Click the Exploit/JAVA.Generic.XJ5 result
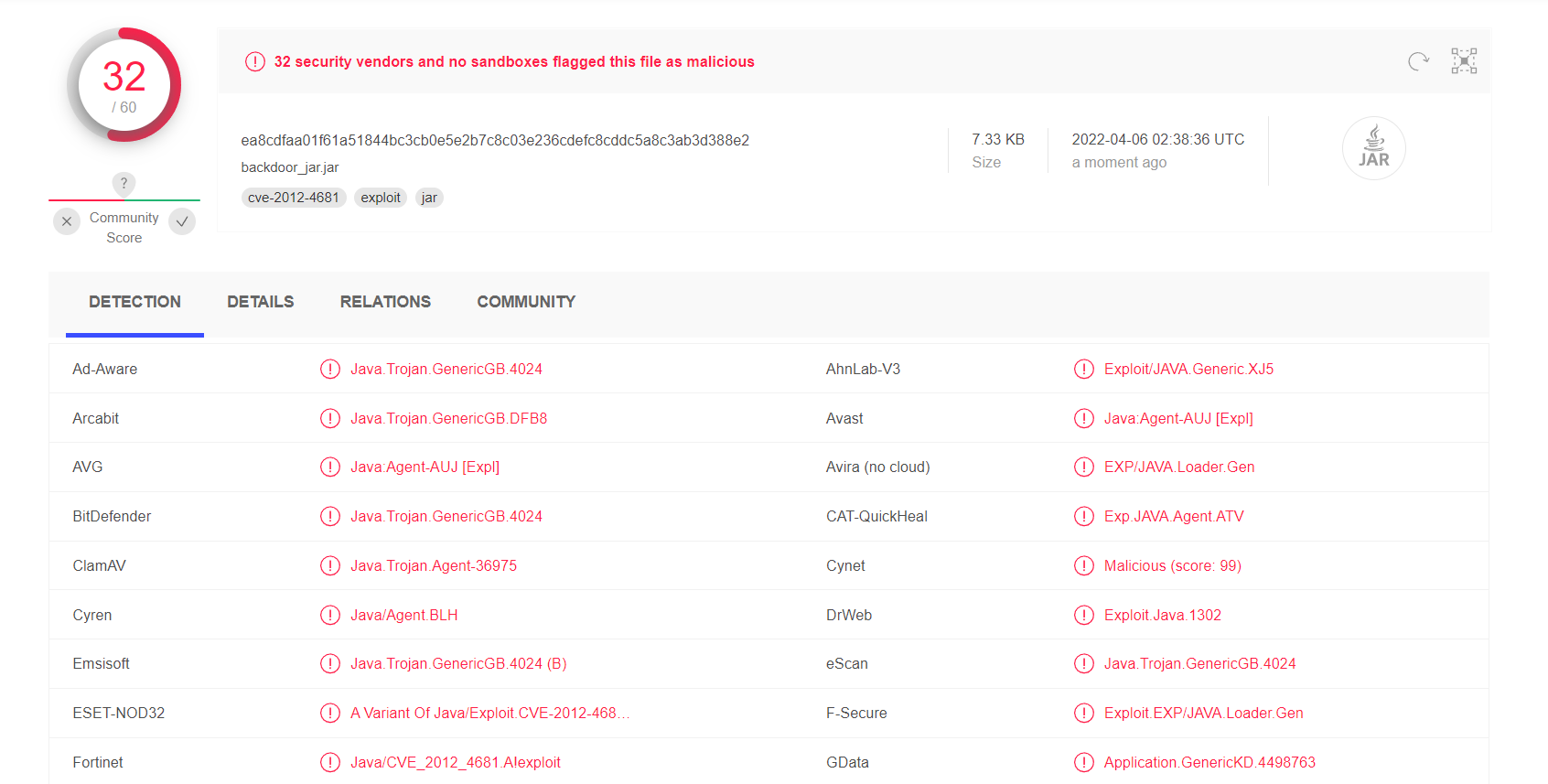The image size is (1548, 784). click(1188, 369)
